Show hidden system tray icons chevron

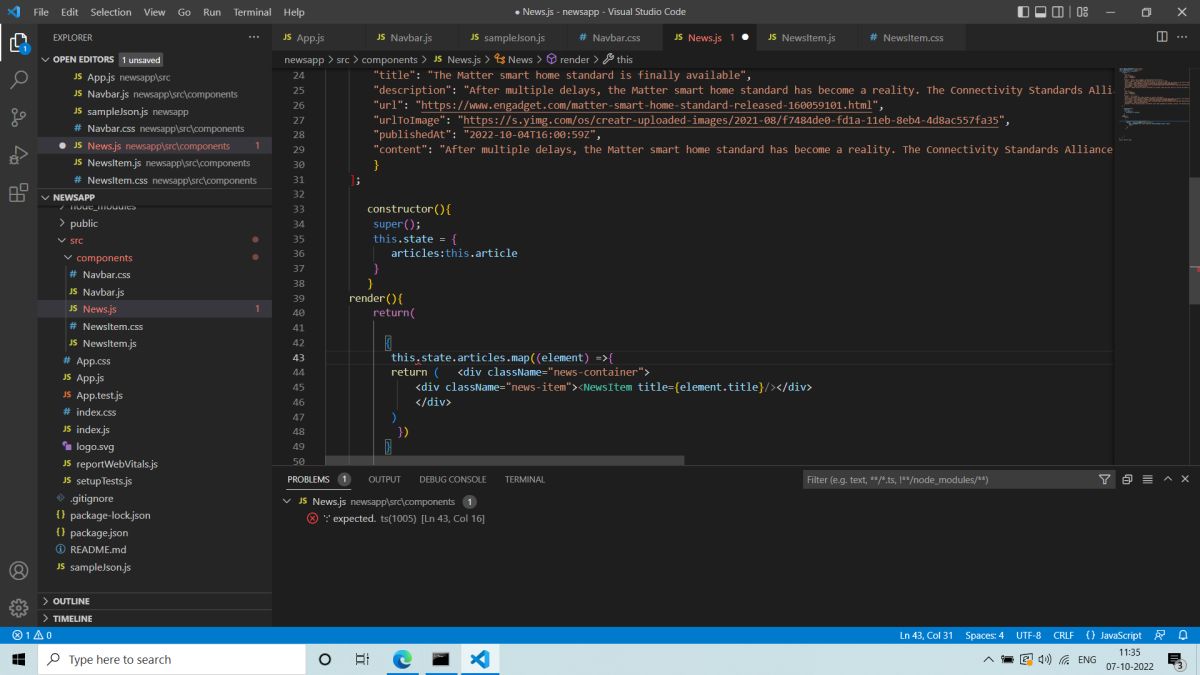click(989, 659)
